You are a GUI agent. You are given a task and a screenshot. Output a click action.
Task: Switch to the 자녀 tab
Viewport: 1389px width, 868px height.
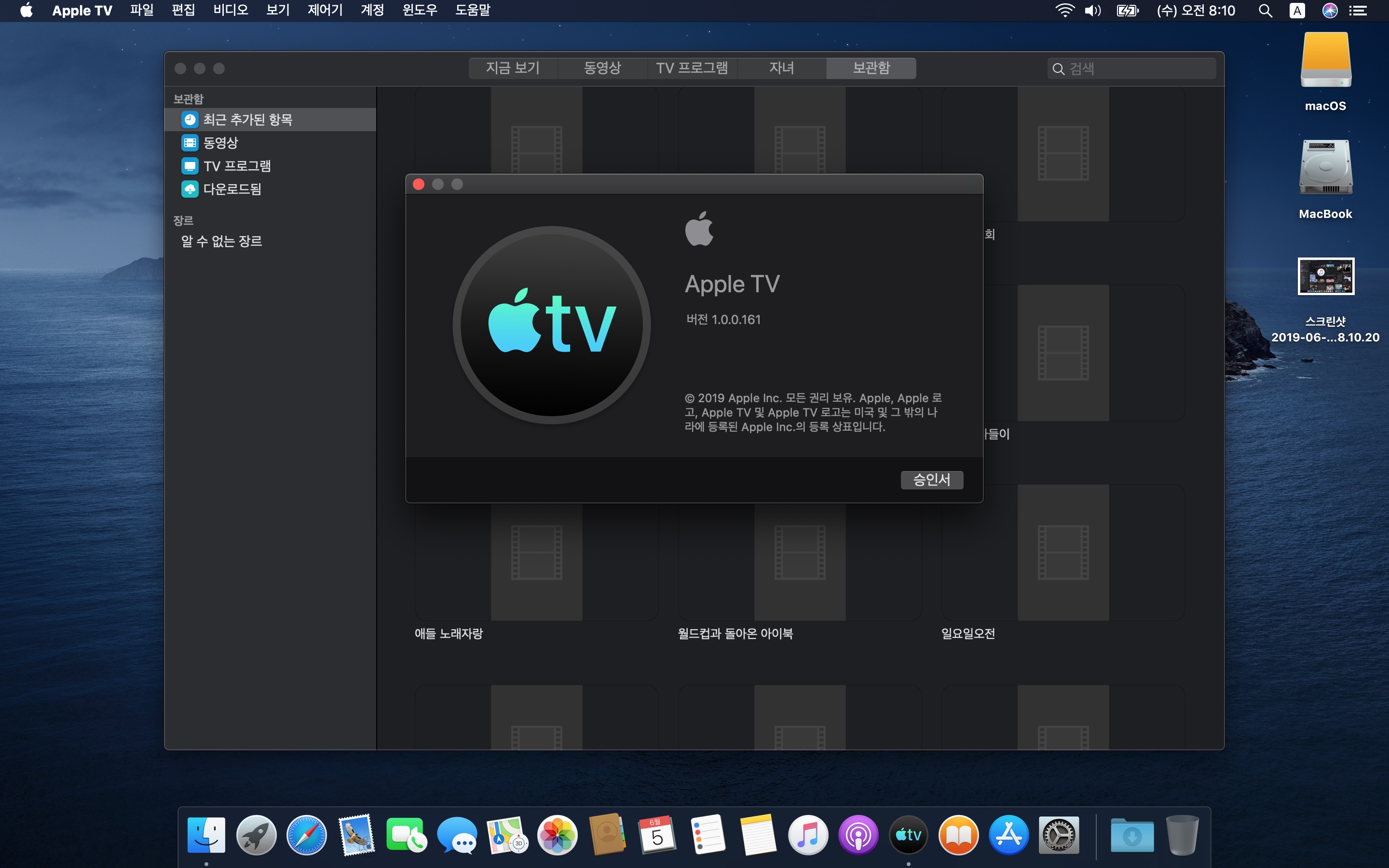point(782,68)
